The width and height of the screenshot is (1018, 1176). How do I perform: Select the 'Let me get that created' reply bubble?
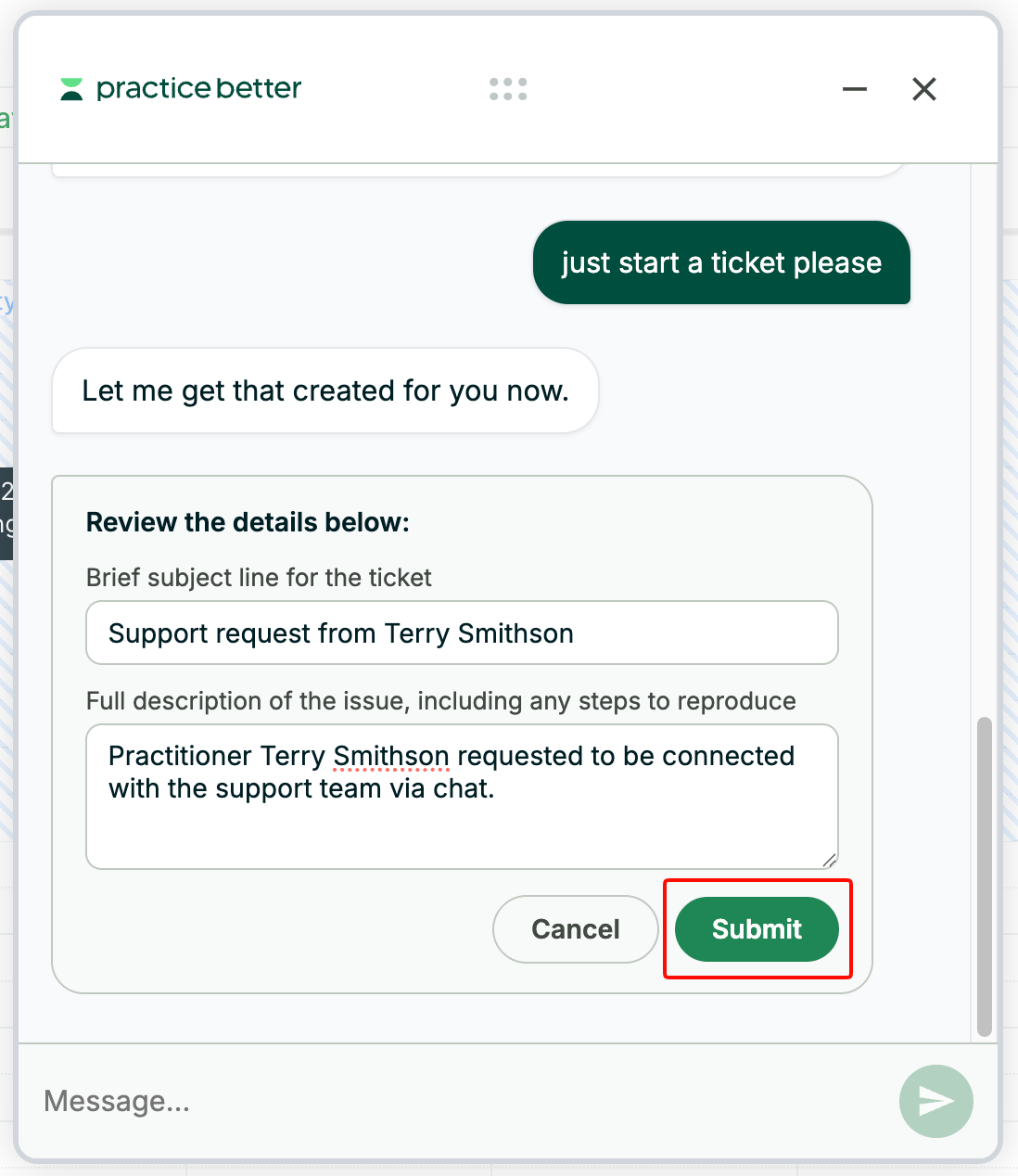coord(325,390)
